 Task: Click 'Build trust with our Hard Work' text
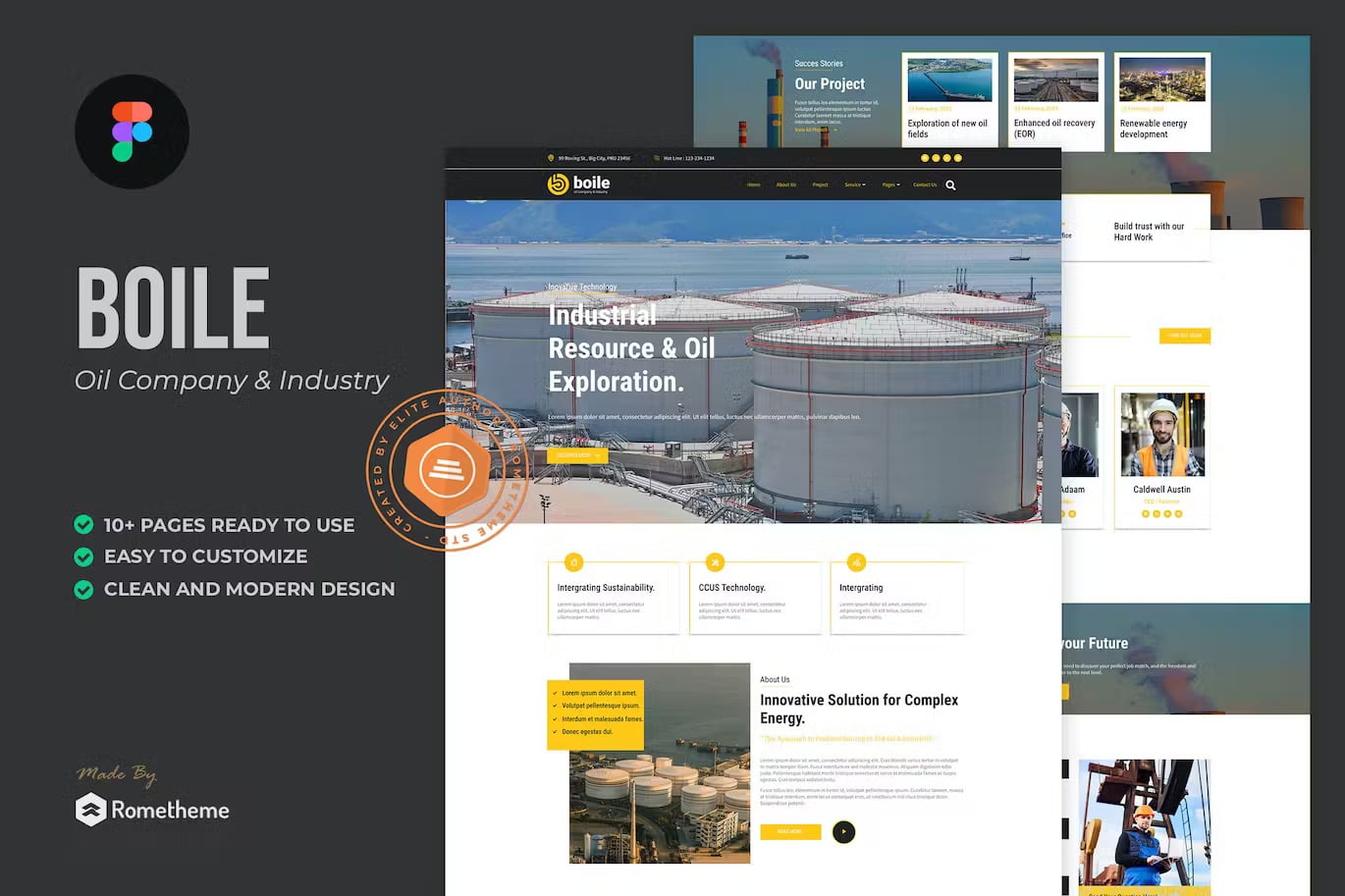pyautogui.click(x=1149, y=232)
